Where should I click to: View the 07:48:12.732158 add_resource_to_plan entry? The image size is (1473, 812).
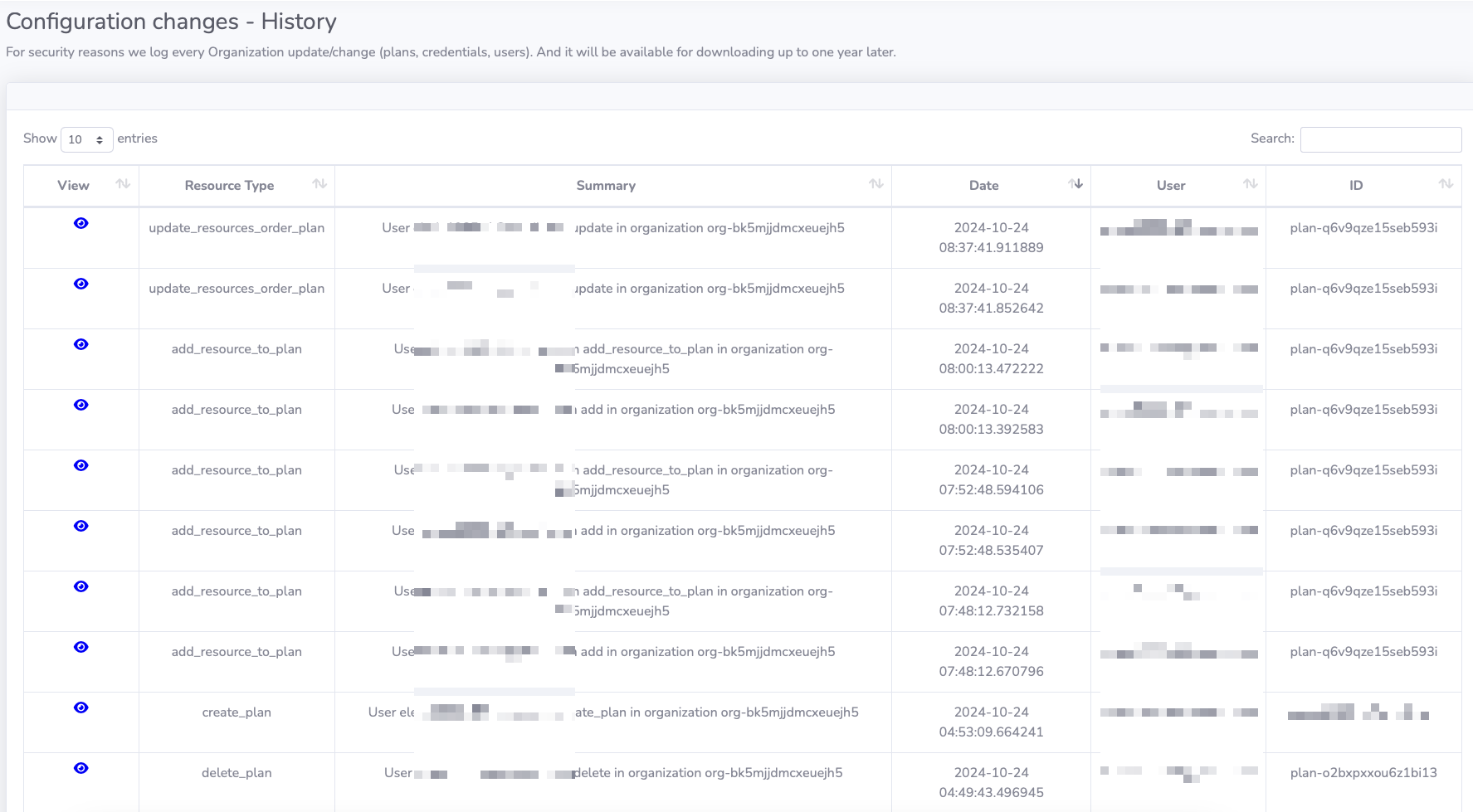(x=80, y=586)
